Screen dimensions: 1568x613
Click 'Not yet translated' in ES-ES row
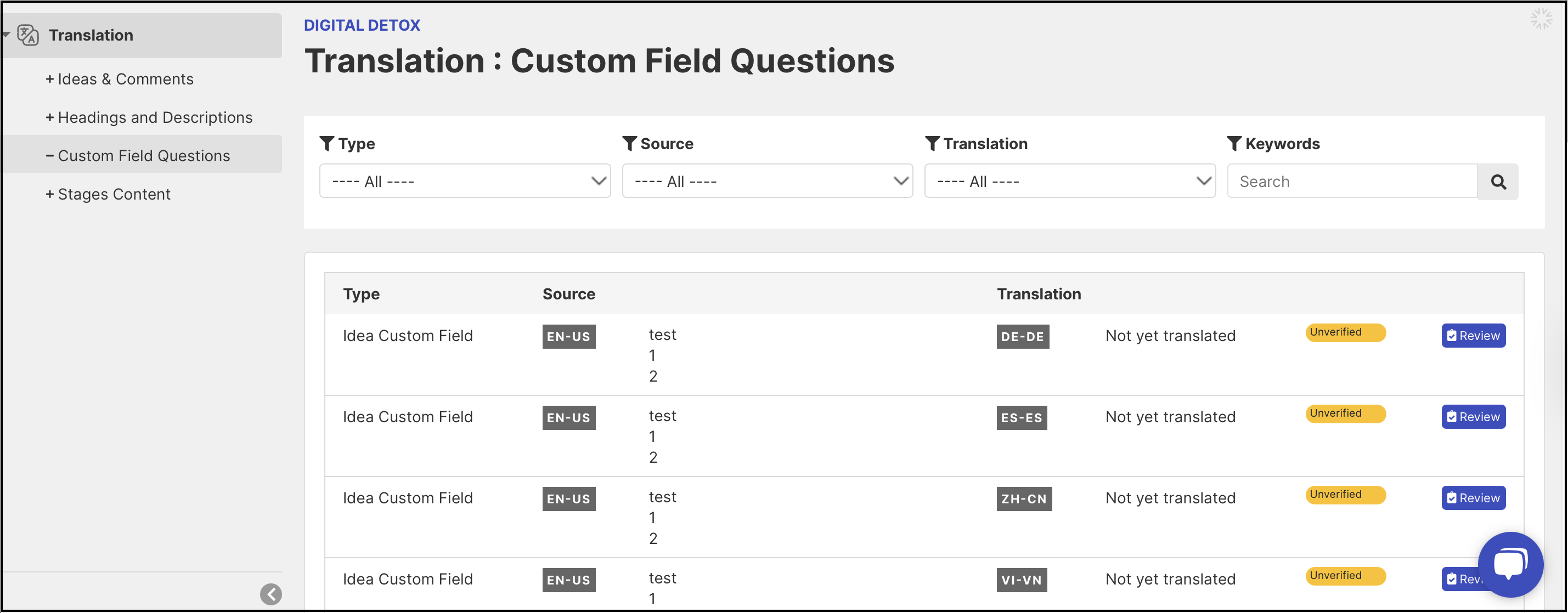coord(1170,417)
